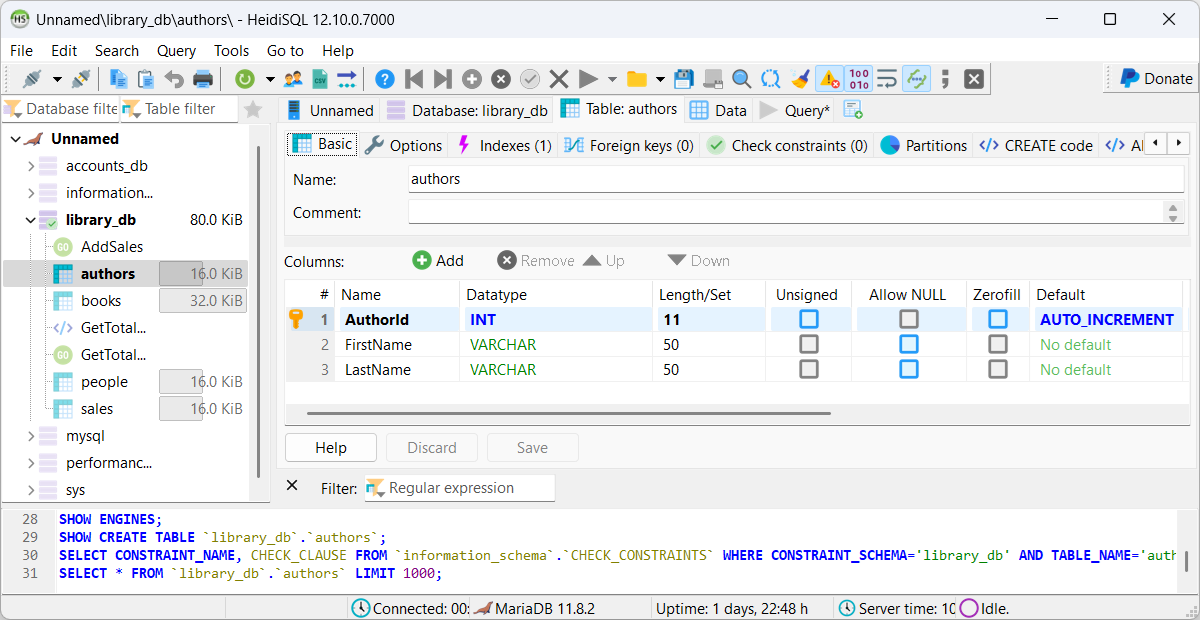Click the Find text magnifier icon
1200x620 pixels.
741,79
